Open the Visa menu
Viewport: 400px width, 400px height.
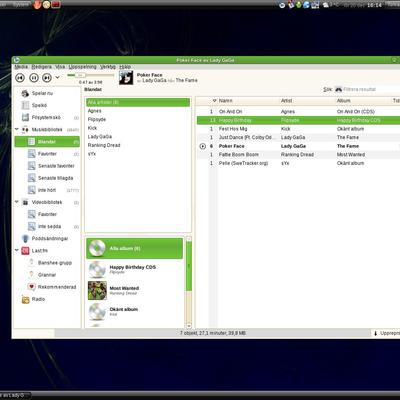[60, 67]
